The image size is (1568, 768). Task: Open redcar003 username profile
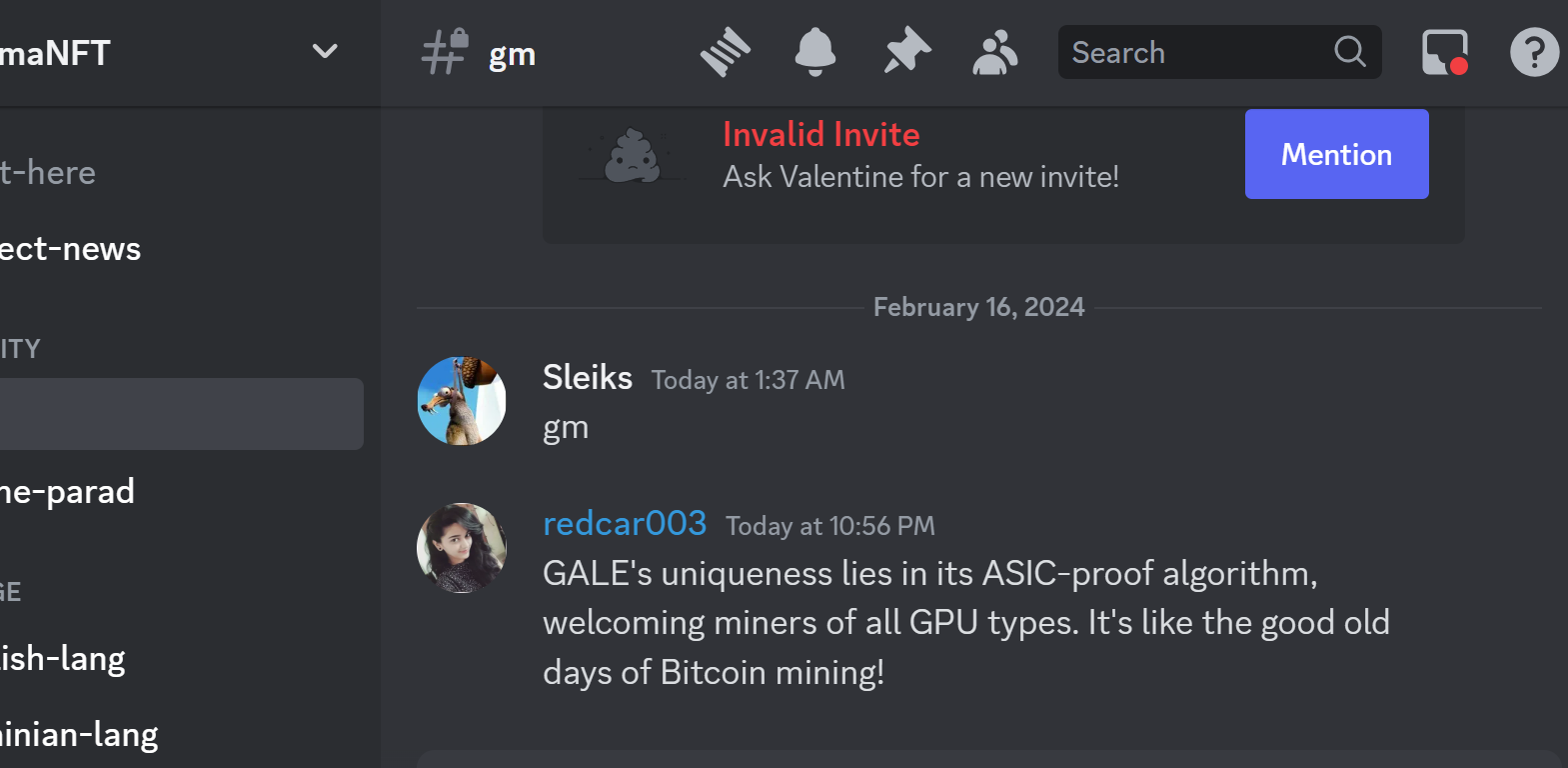click(x=625, y=523)
